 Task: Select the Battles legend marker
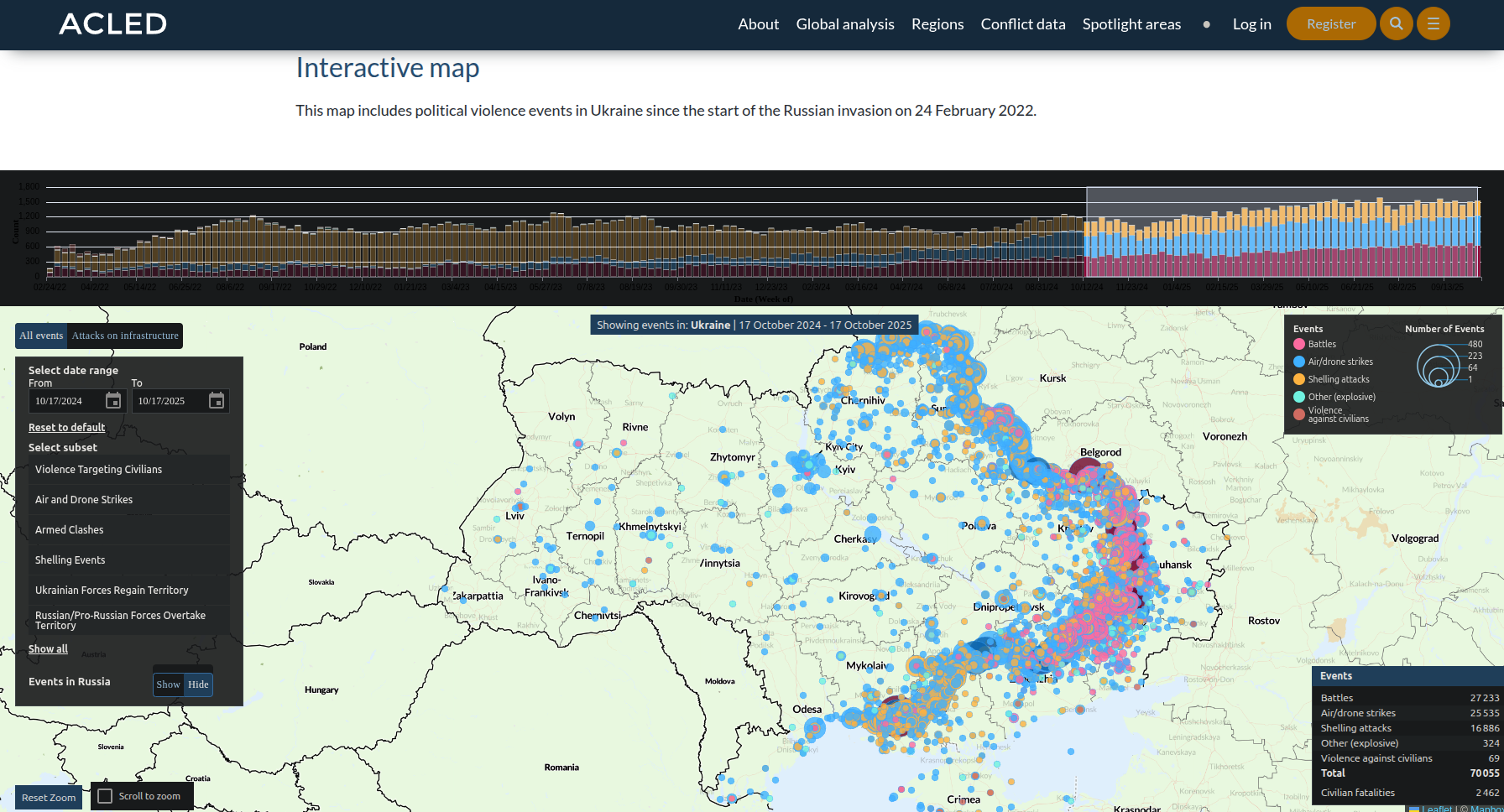click(1300, 344)
